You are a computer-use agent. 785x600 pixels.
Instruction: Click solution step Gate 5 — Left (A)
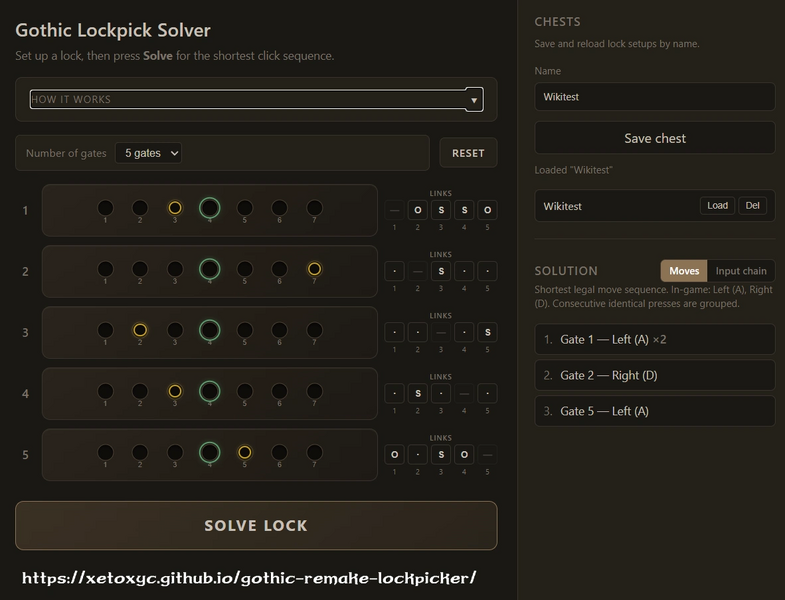pyautogui.click(x=654, y=411)
